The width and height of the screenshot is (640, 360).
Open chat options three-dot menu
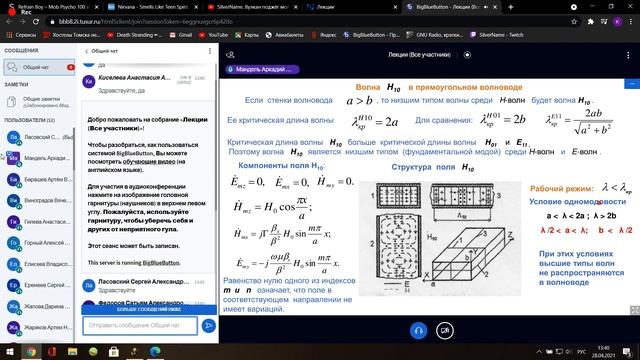(210, 51)
